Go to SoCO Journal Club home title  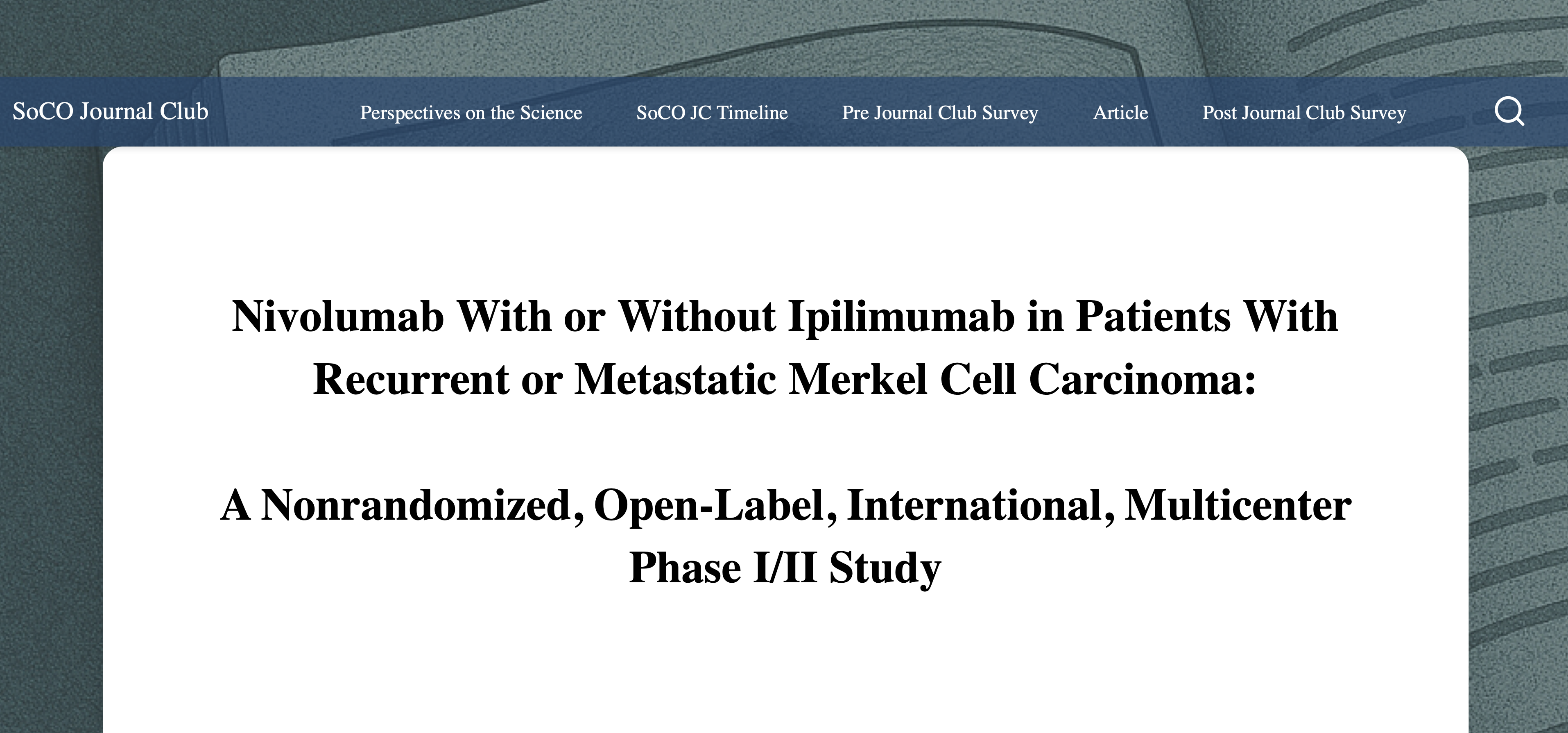click(x=110, y=111)
